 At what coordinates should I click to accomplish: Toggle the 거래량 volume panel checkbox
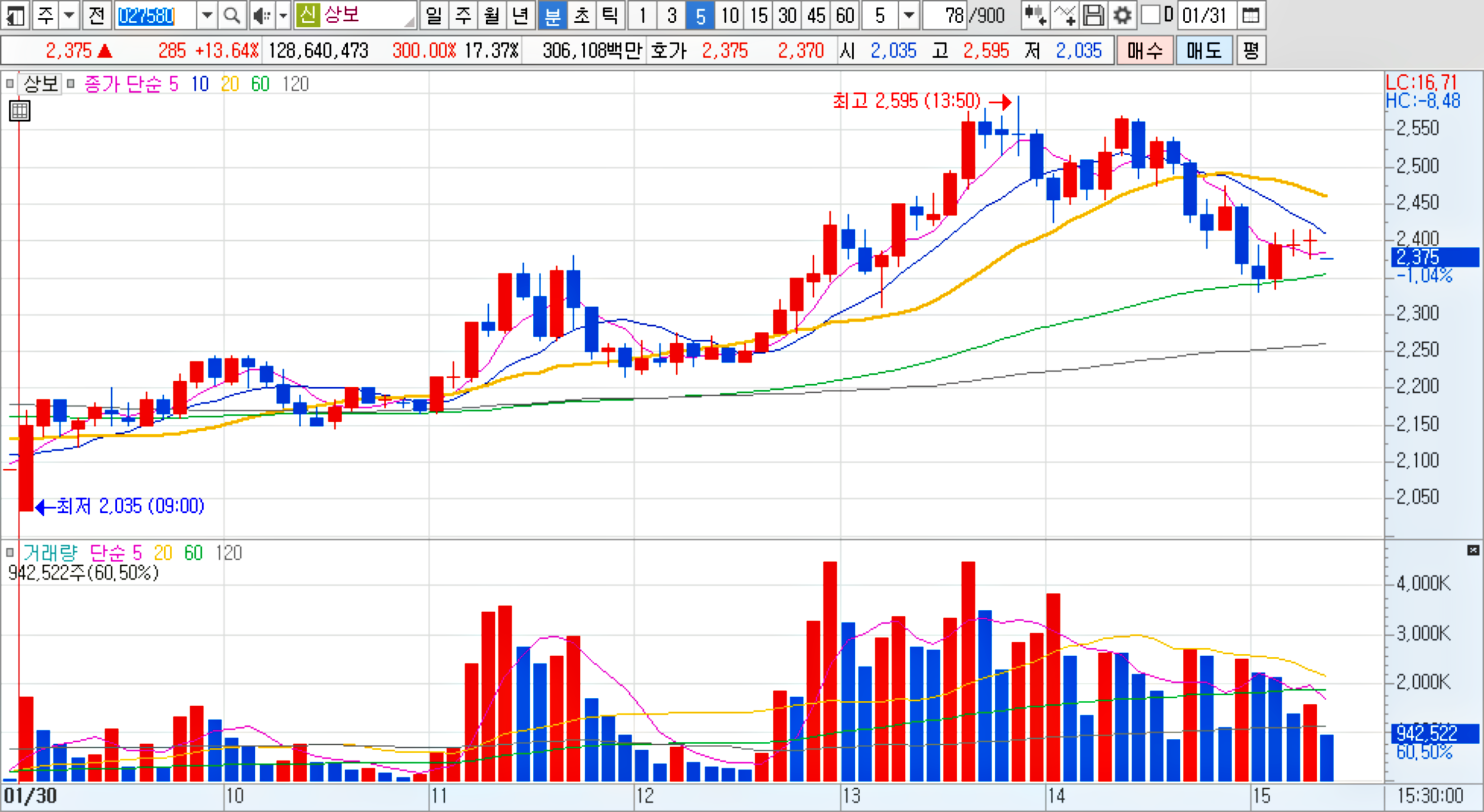click(9, 553)
